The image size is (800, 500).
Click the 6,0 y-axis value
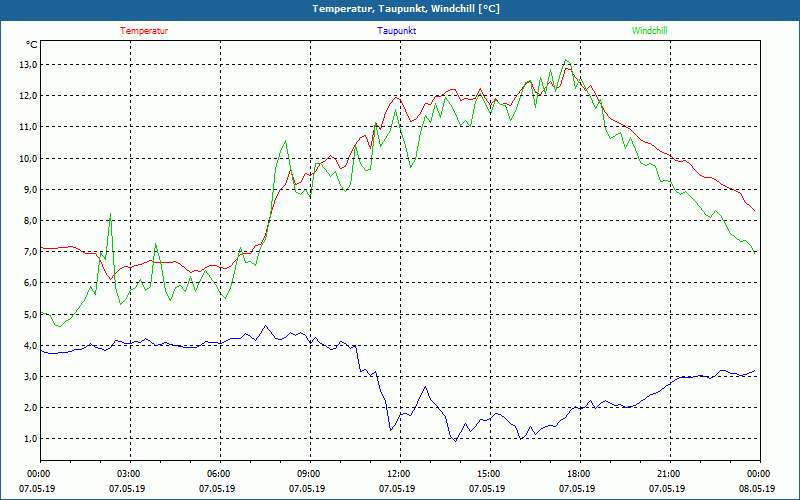click(31, 283)
